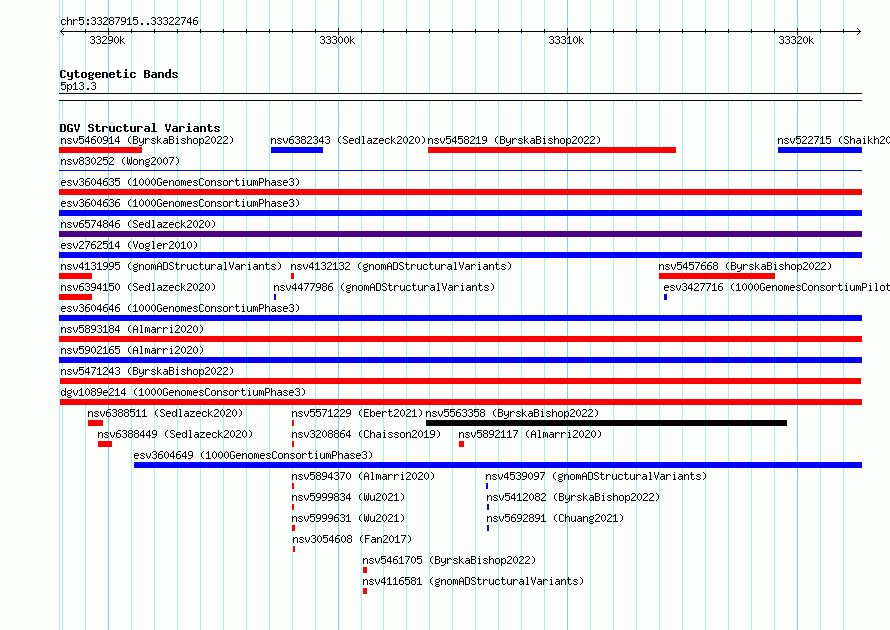Click esv2762514 (Vogler2010) label
The width and height of the screenshot is (890, 630).
[129, 245]
